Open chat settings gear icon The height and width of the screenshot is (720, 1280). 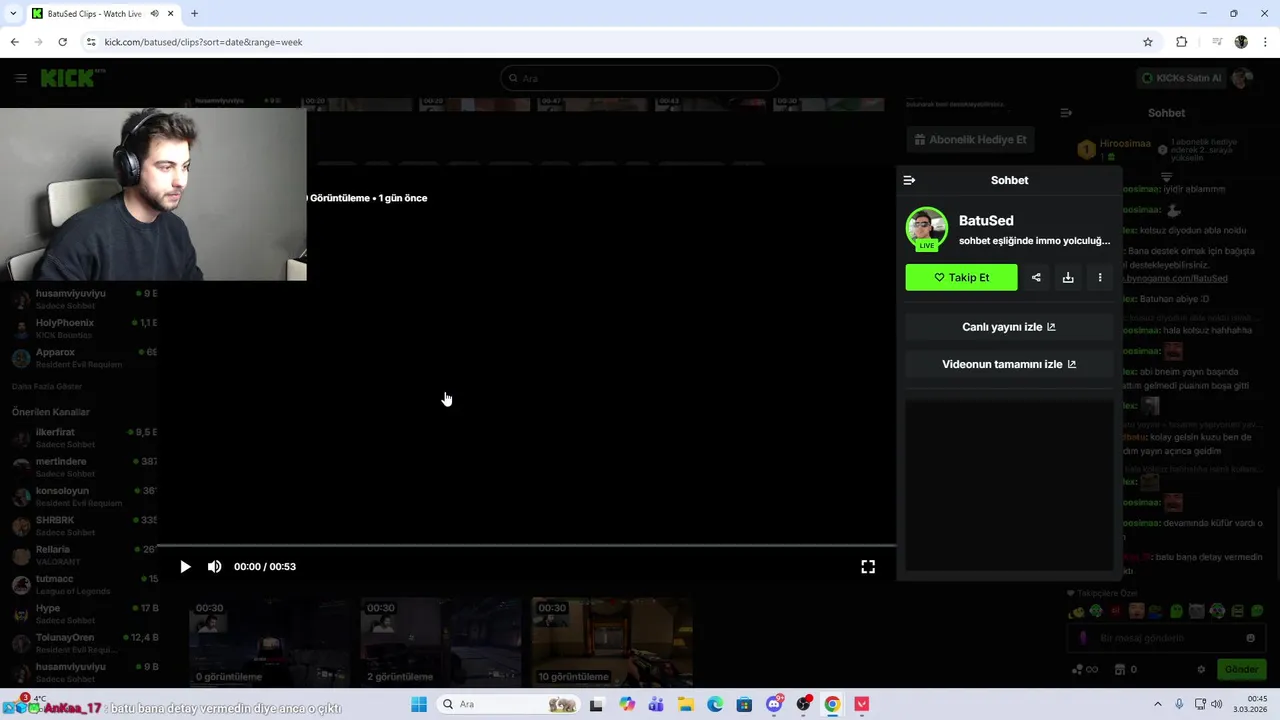coord(1201,669)
